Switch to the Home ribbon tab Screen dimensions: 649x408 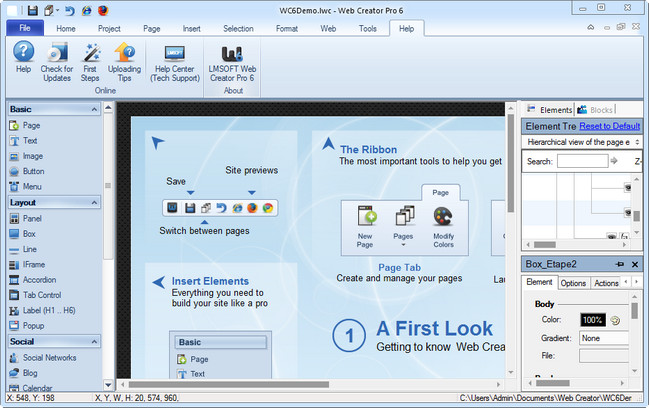coord(66,29)
